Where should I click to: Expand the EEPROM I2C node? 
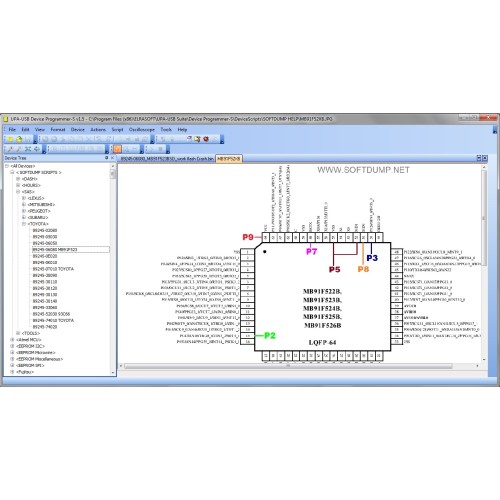[x=12, y=346]
